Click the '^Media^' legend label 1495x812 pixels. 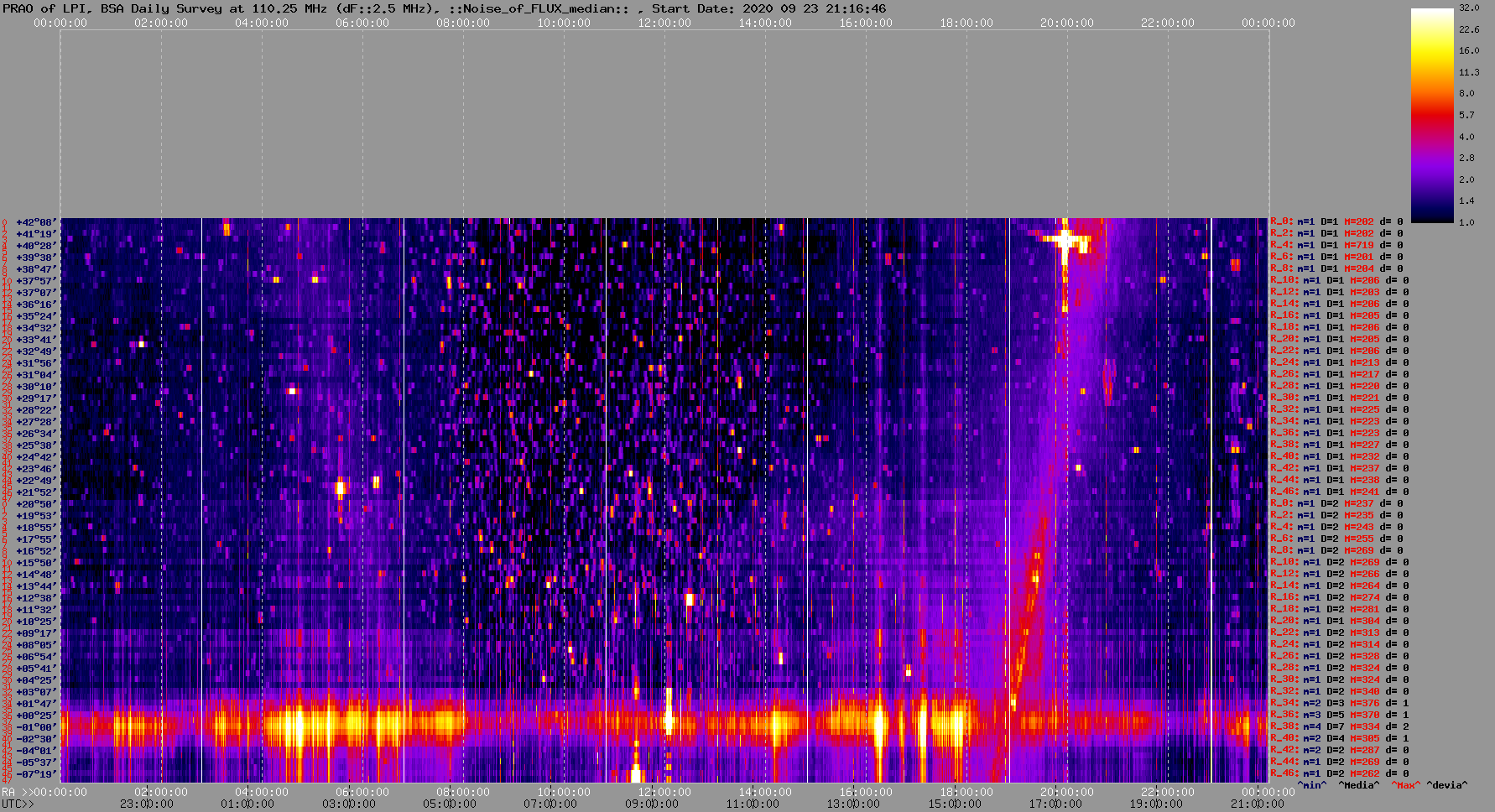click(x=1359, y=785)
